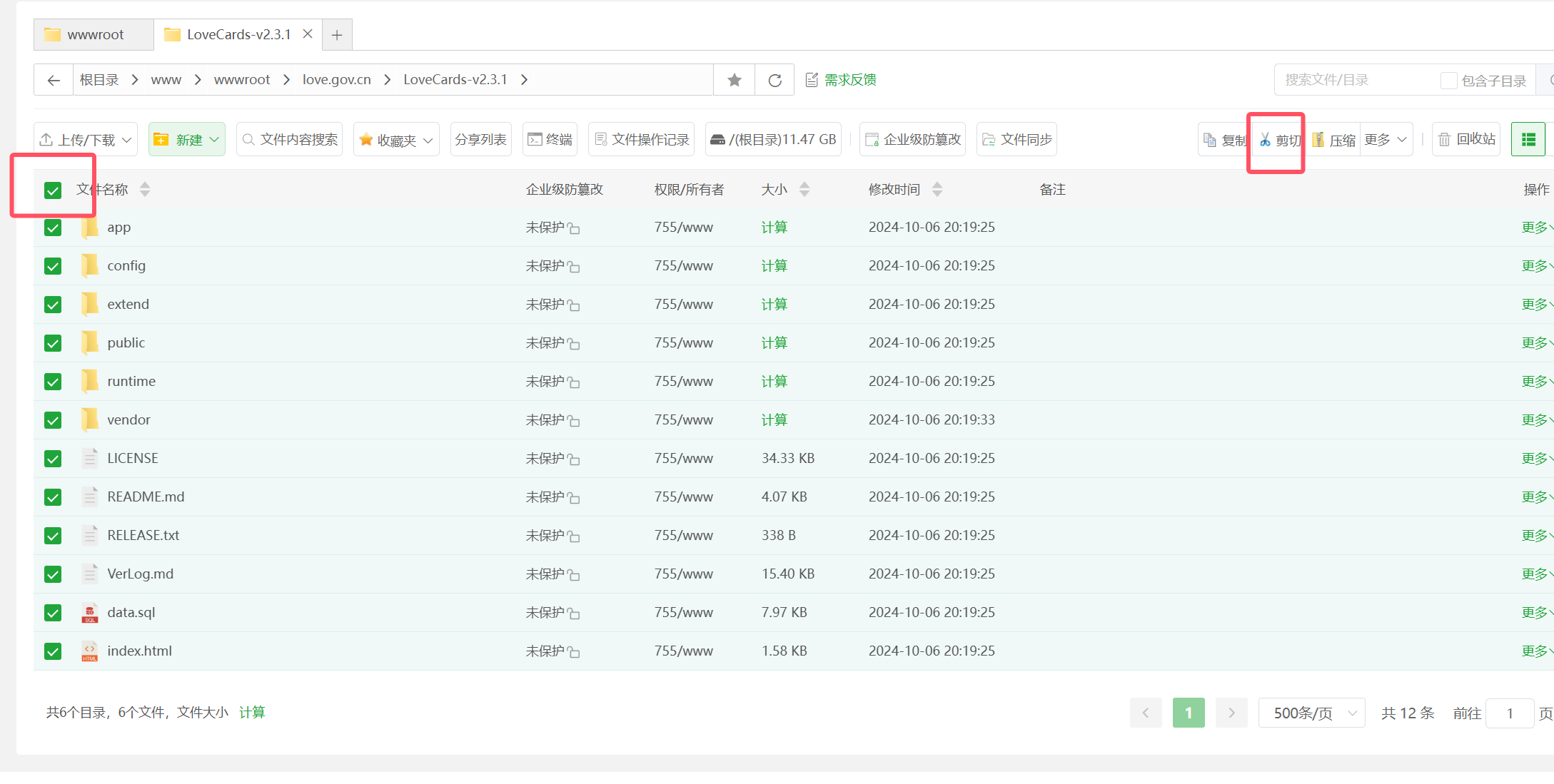Click the lock icon on data.sql row
This screenshot has width=1554, height=784.
coord(573,614)
